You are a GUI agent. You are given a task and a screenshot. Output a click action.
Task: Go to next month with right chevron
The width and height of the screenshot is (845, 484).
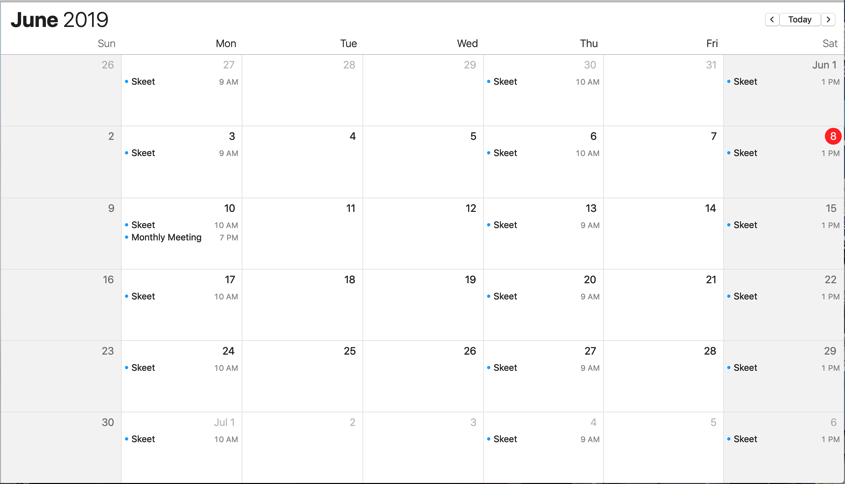point(828,19)
